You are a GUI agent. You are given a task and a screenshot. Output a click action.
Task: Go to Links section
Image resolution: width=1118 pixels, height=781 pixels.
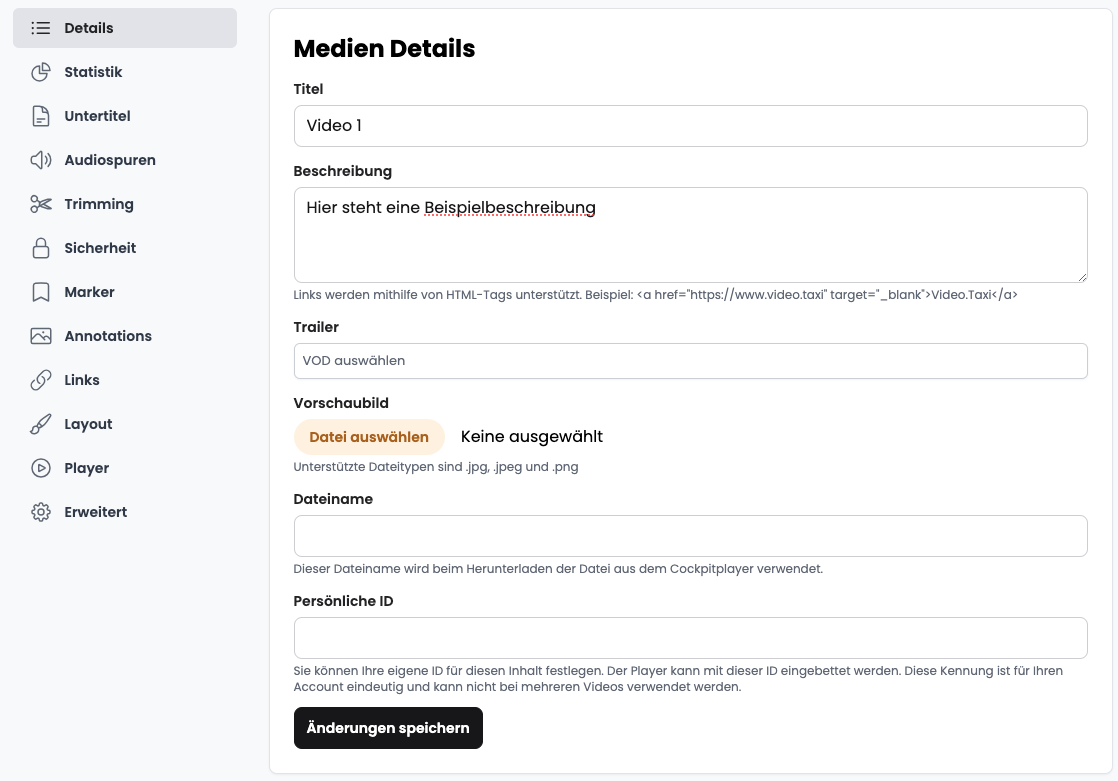[x=125, y=380]
